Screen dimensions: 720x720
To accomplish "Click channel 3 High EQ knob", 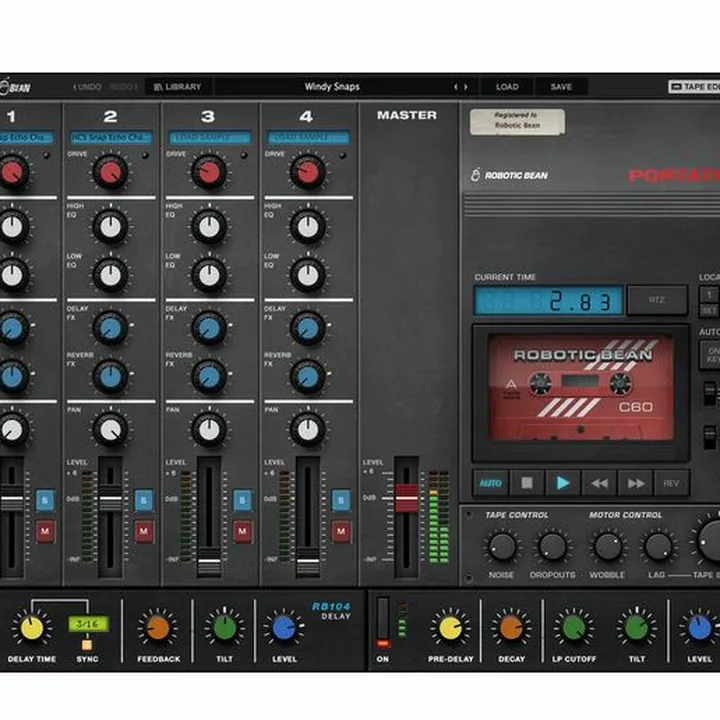I will (209, 226).
